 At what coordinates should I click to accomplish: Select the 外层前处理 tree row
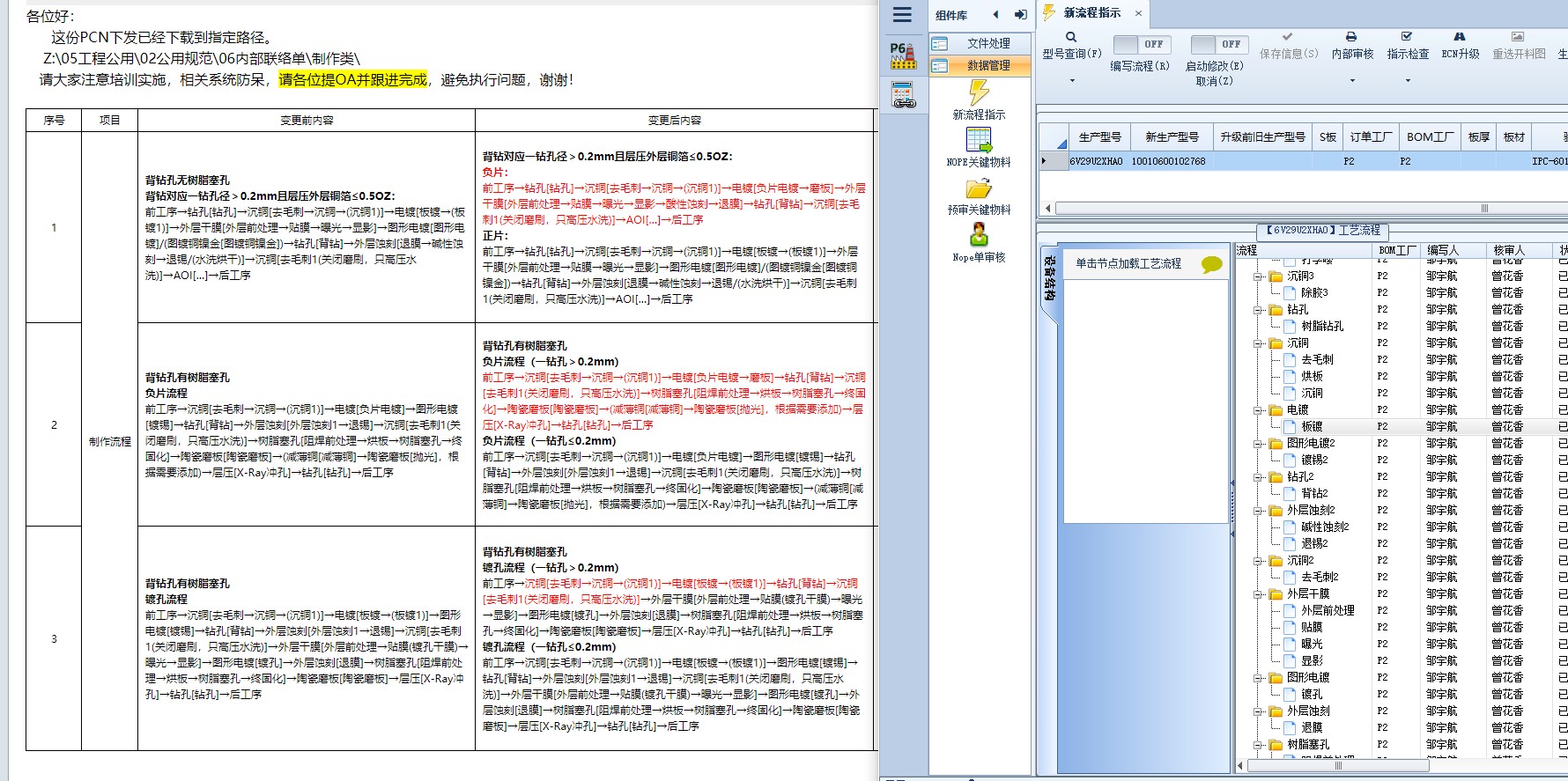[x=1328, y=611]
